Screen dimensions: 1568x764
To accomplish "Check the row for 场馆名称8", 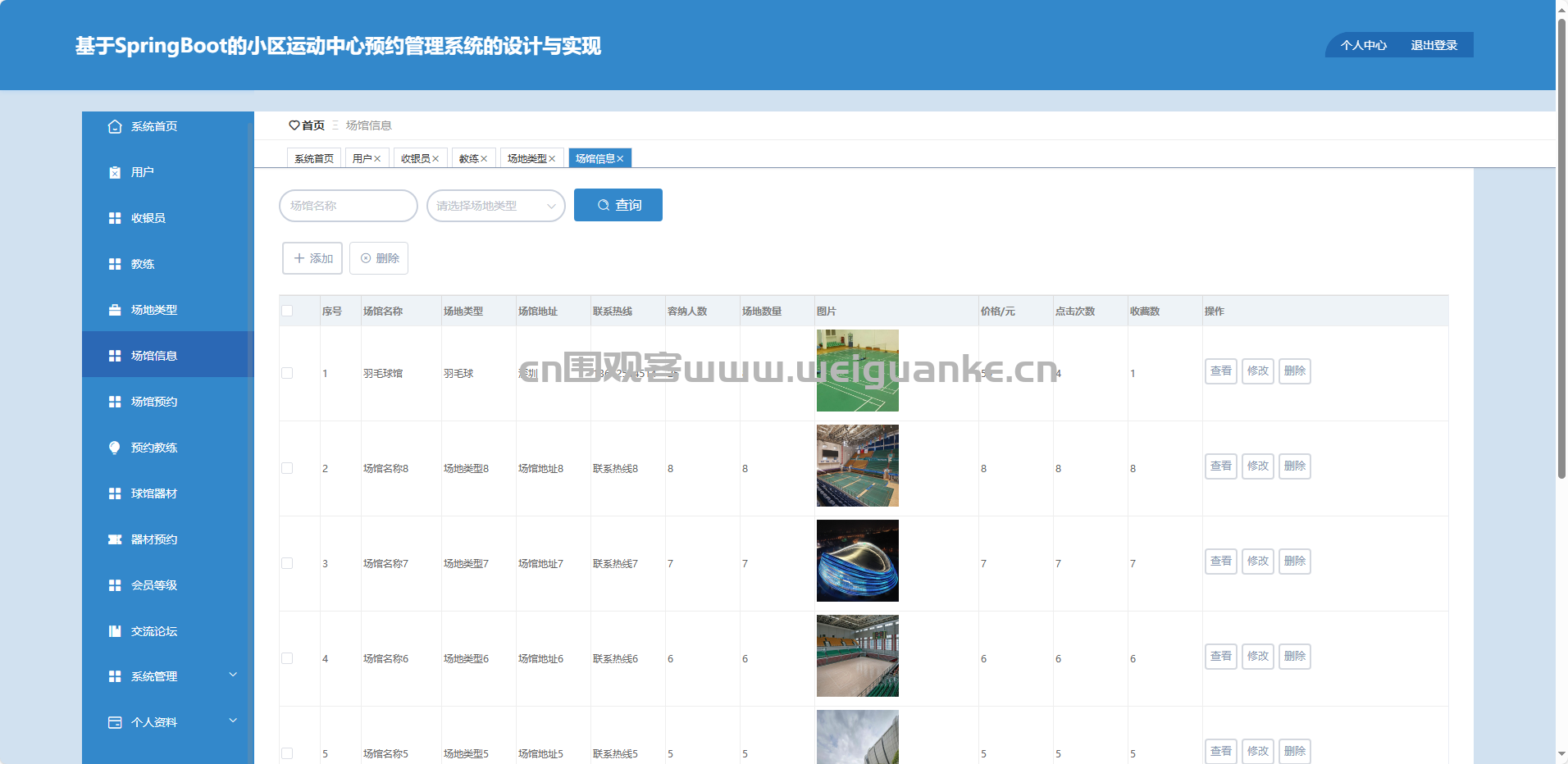I will tap(287, 468).
